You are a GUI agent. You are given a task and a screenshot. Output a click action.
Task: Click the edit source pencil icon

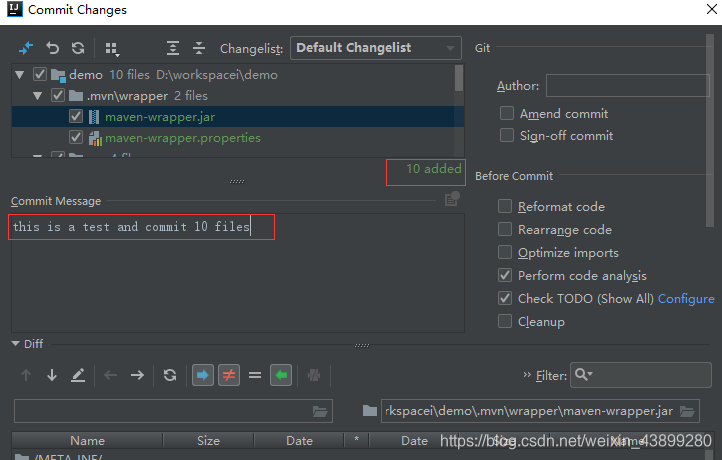pyautogui.click(x=78, y=375)
